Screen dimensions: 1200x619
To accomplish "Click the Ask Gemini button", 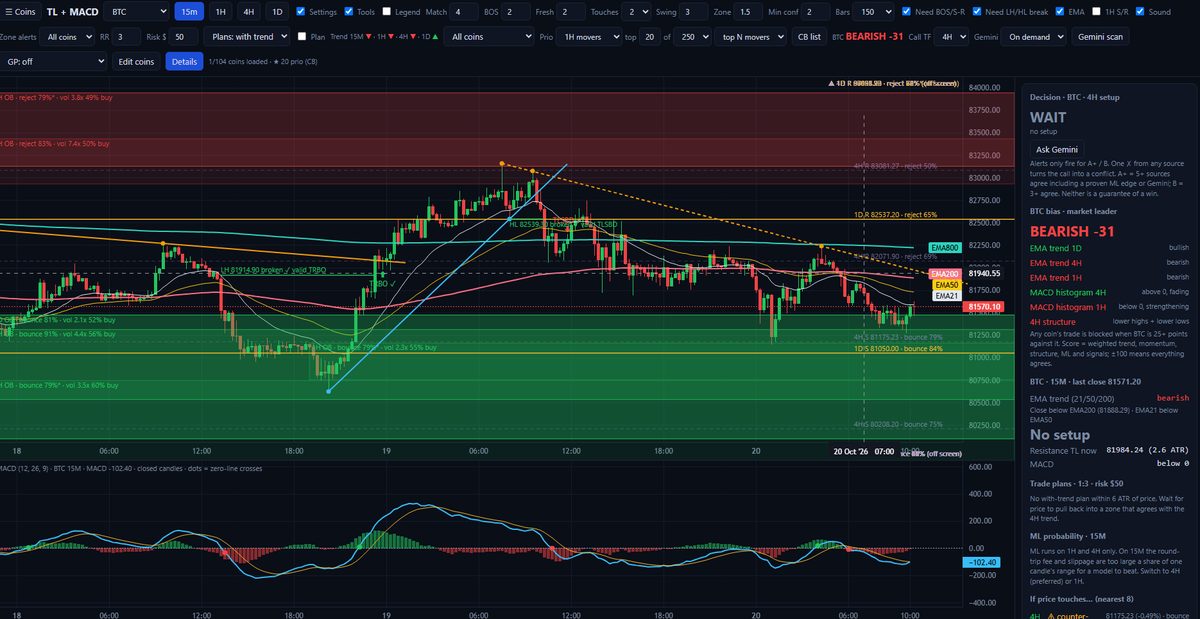I will point(1057,149).
